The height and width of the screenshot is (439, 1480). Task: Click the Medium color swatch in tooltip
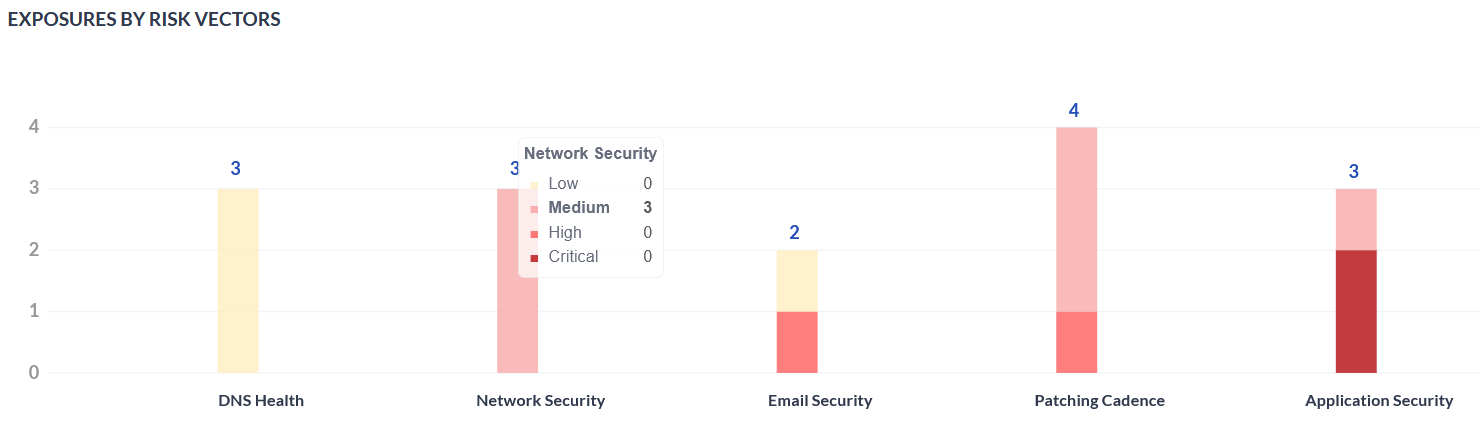coord(534,209)
